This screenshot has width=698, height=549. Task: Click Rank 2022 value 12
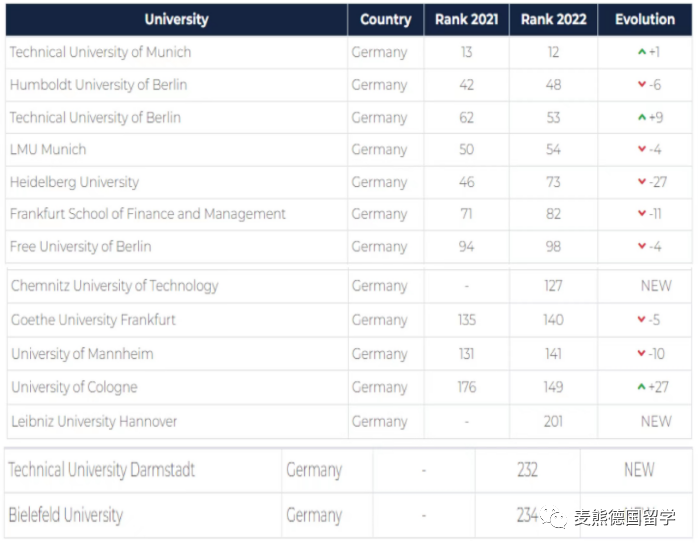point(553,52)
